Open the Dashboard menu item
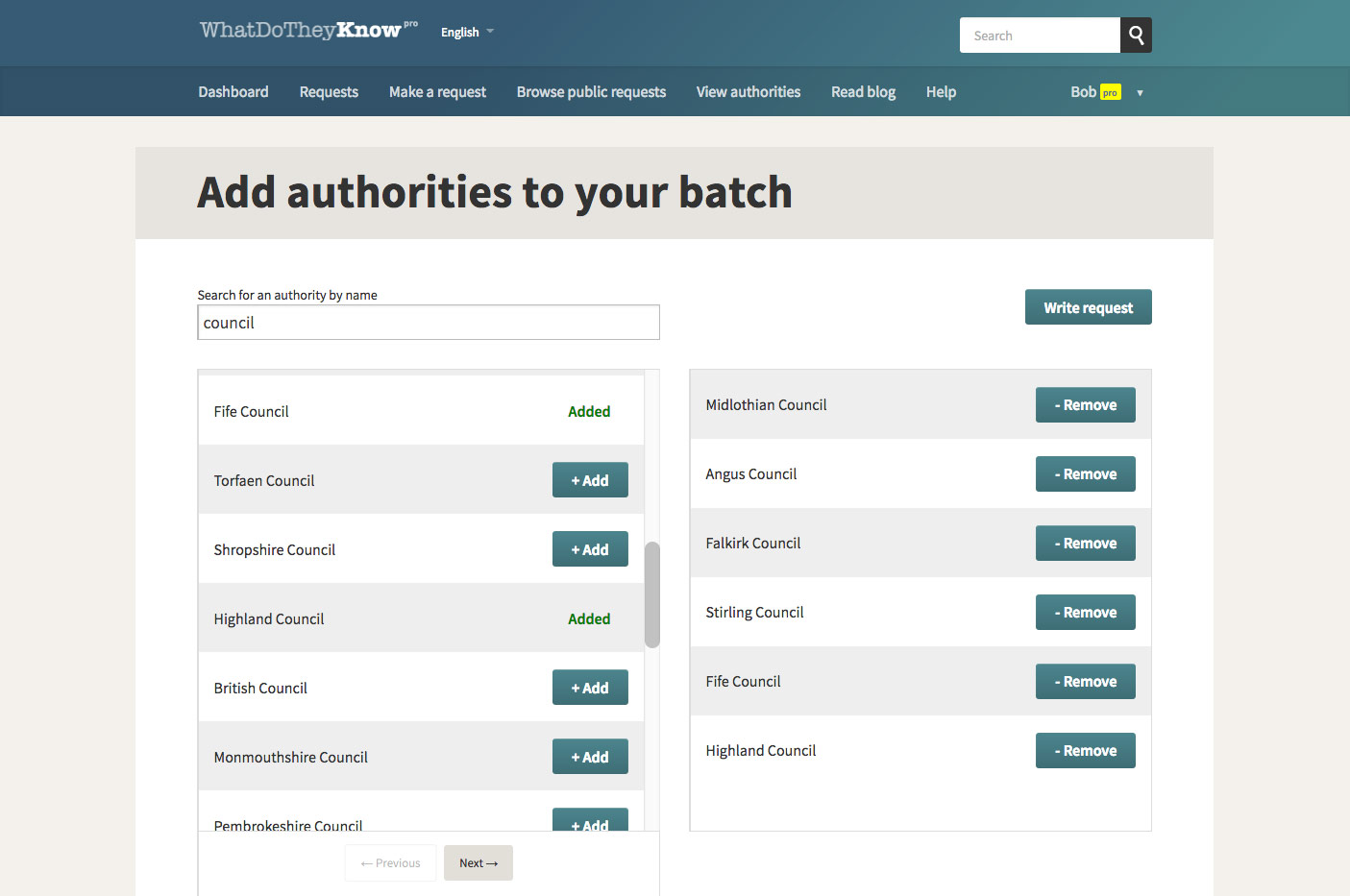This screenshot has height=896, width=1350. pyautogui.click(x=233, y=92)
